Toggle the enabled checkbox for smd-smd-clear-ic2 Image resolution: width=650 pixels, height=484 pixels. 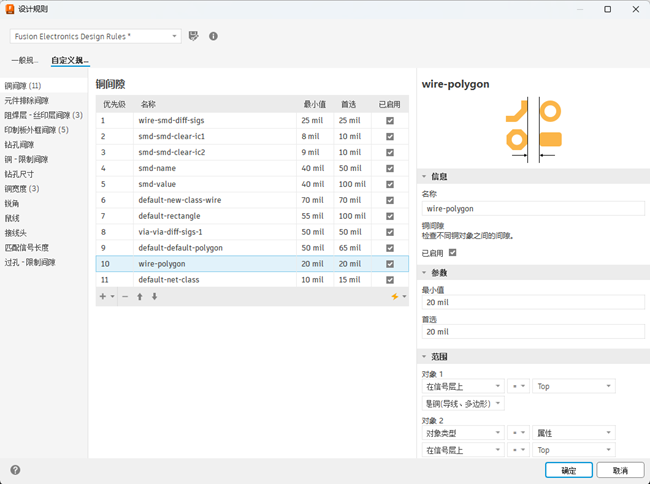[x=390, y=152]
